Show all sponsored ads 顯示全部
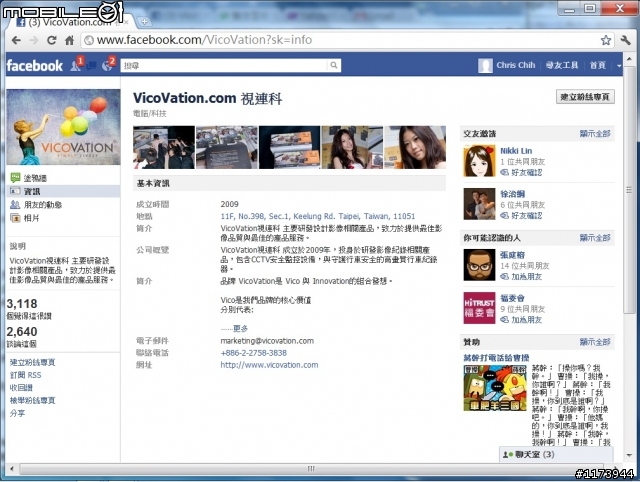This screenshot has width=640, height=482. pyautogui.click(x=595, y=342)
